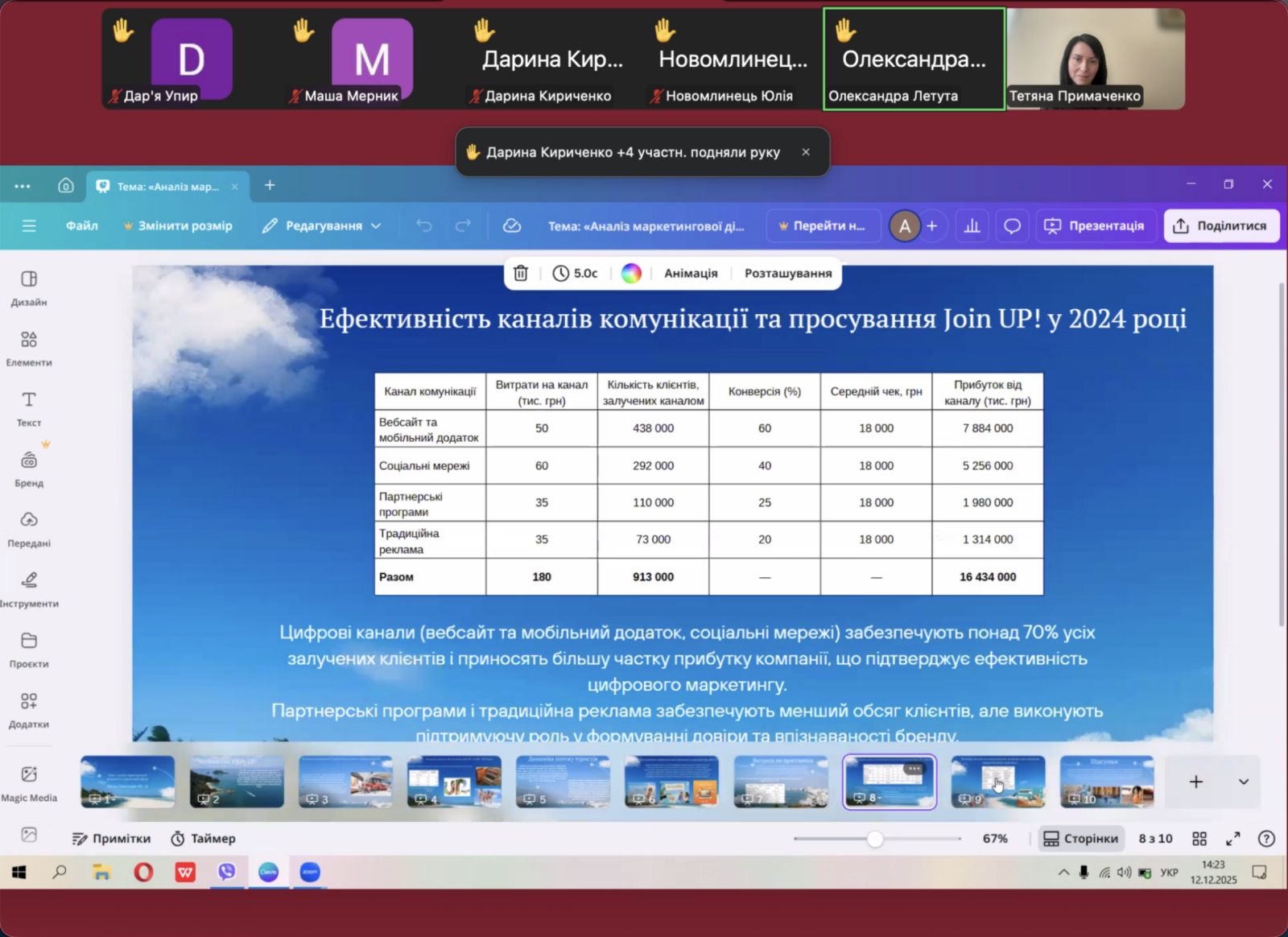The image size is (1288, 937).
Task: Start the Presentation button
Action: pos(1096,226)
